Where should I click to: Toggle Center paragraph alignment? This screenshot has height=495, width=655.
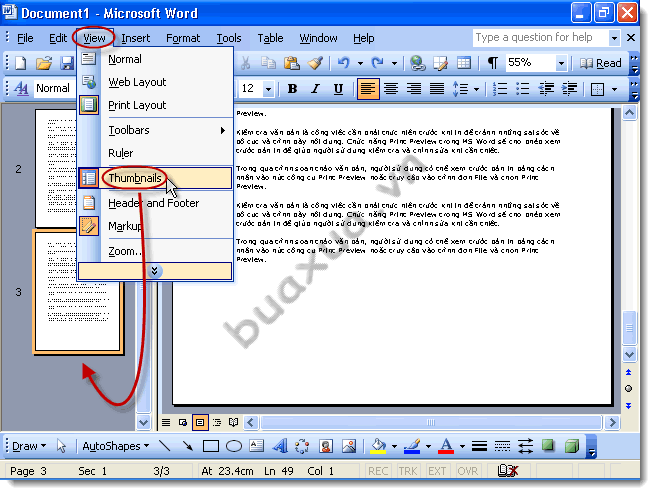point(391,89)
